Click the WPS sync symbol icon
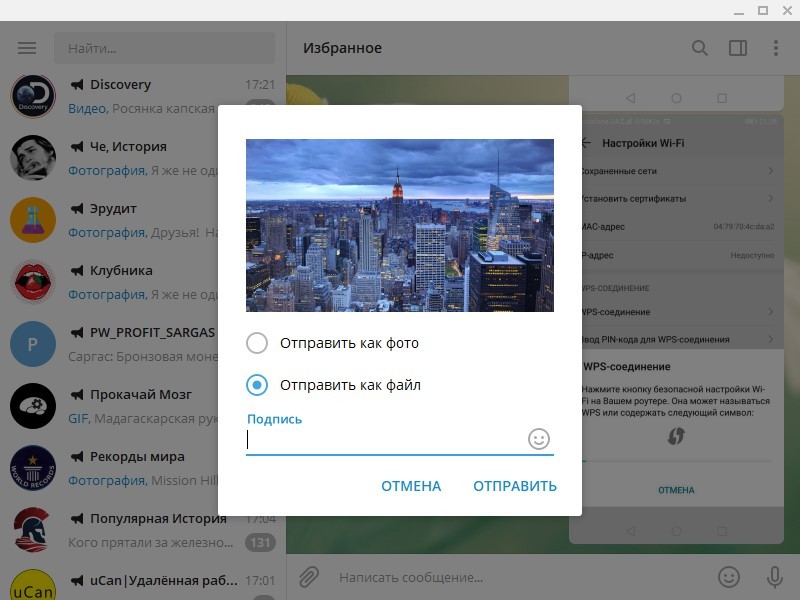The width and height of the screenshot is (800, 600). pos(676,436)
